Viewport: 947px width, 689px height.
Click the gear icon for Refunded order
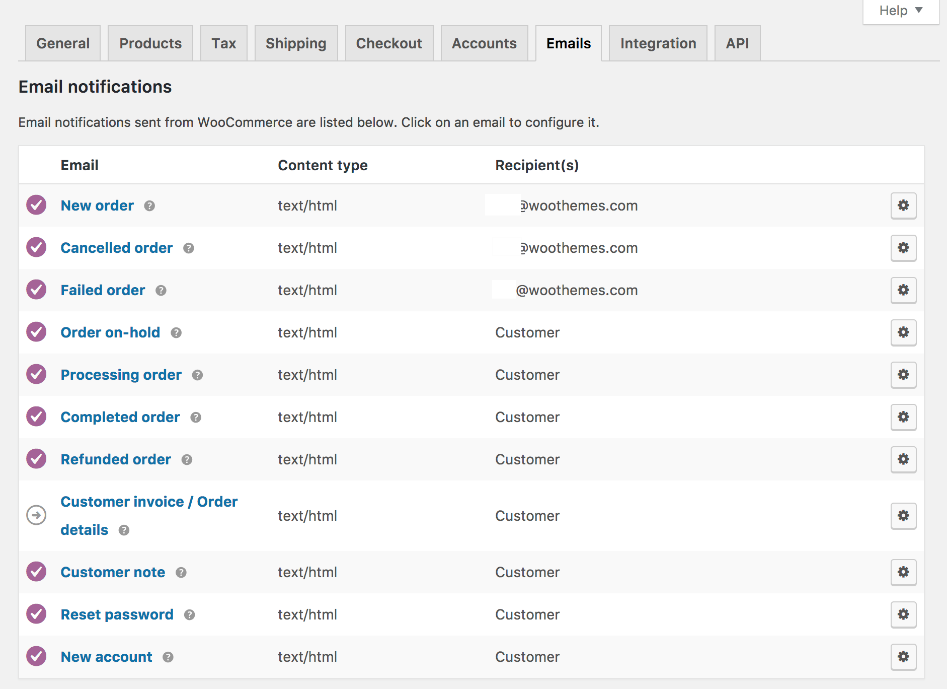pyautogui.click(x=903, y=459)
